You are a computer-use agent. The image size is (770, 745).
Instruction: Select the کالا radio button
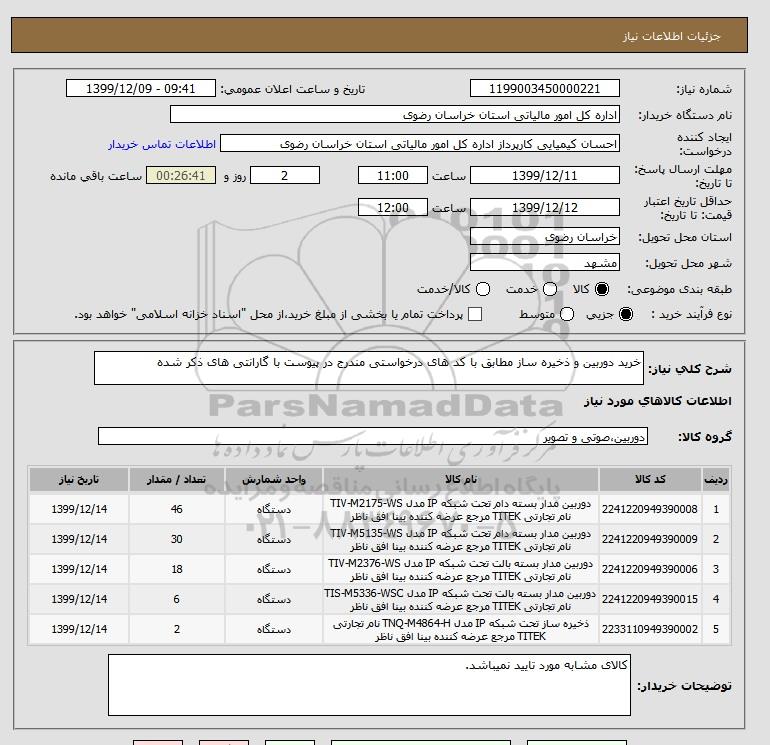[x=602, y=289]
